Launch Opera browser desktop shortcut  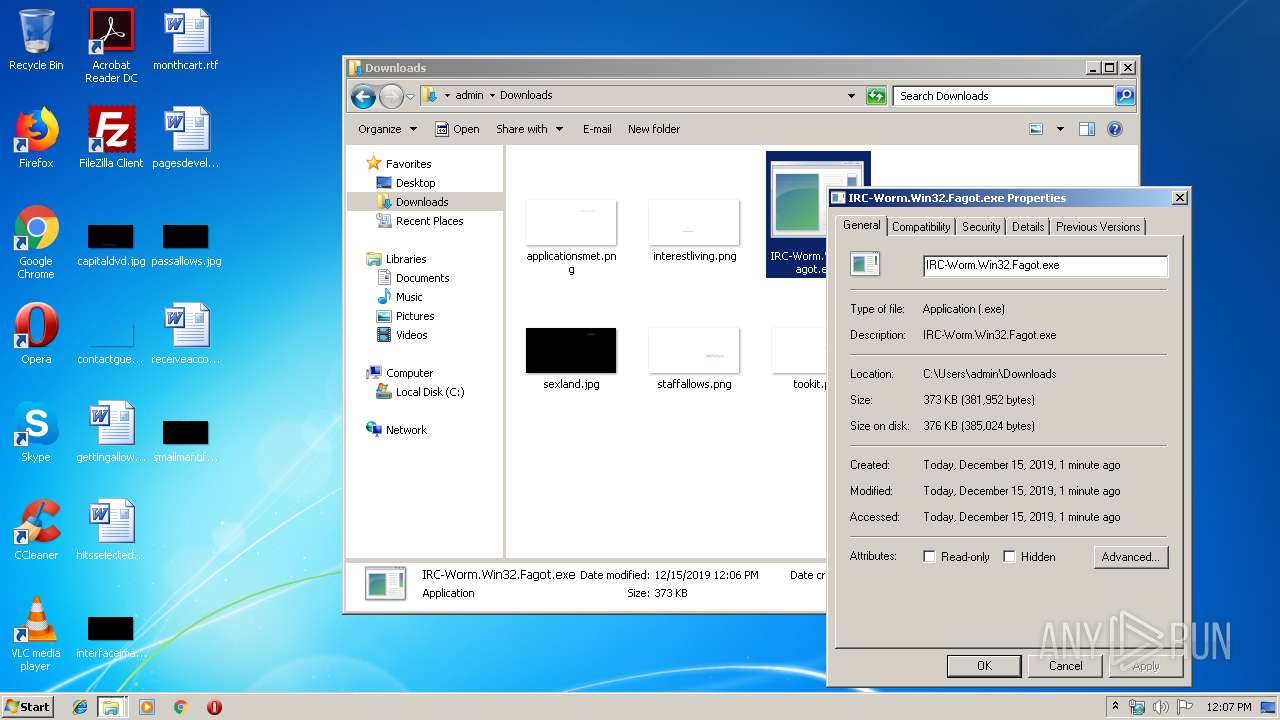(x=36, y=334)
